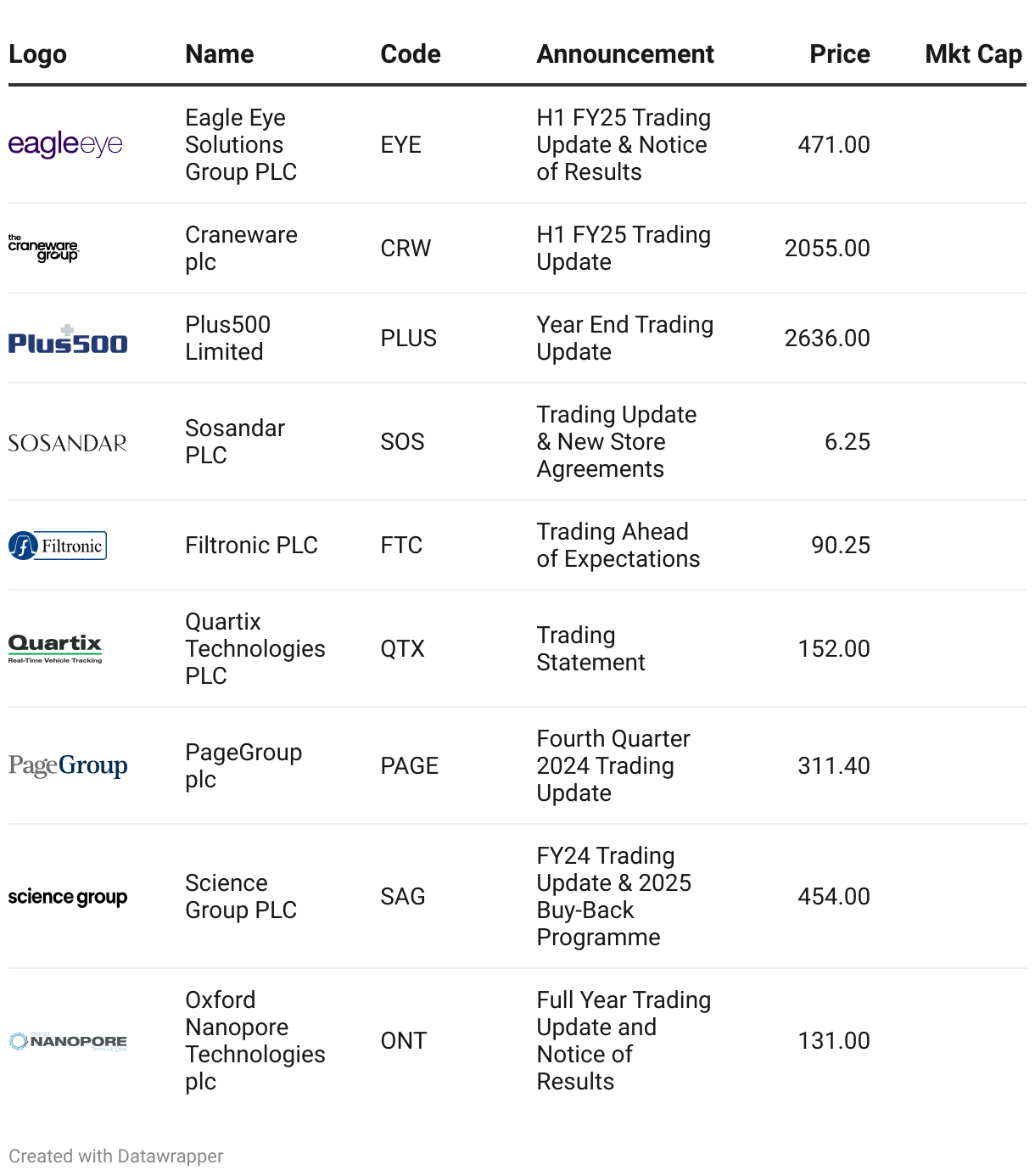1035x1176 pixels.
Task: Click the Trading Ahead of Expectations announcement
Action: point(618,545)
